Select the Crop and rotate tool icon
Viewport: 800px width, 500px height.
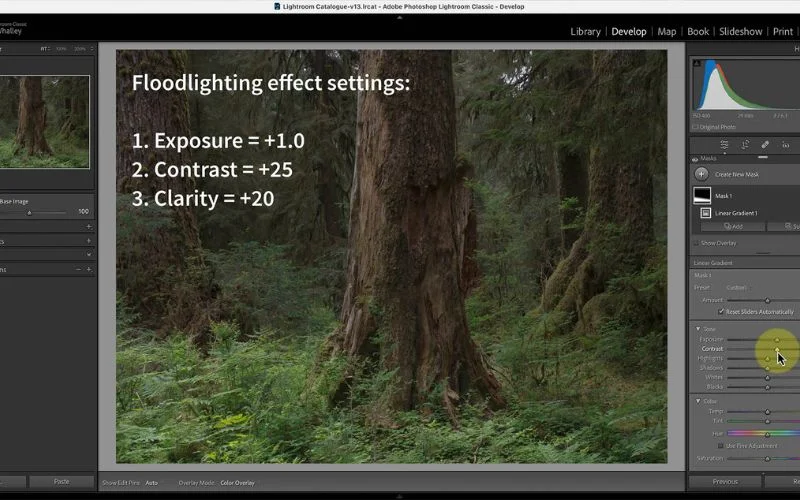(x=745, y=145)
